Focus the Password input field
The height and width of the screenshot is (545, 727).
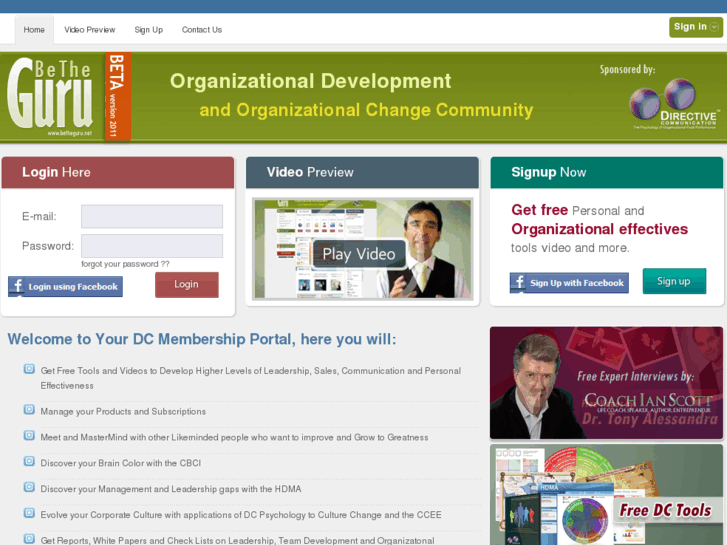tap(152, 246)
